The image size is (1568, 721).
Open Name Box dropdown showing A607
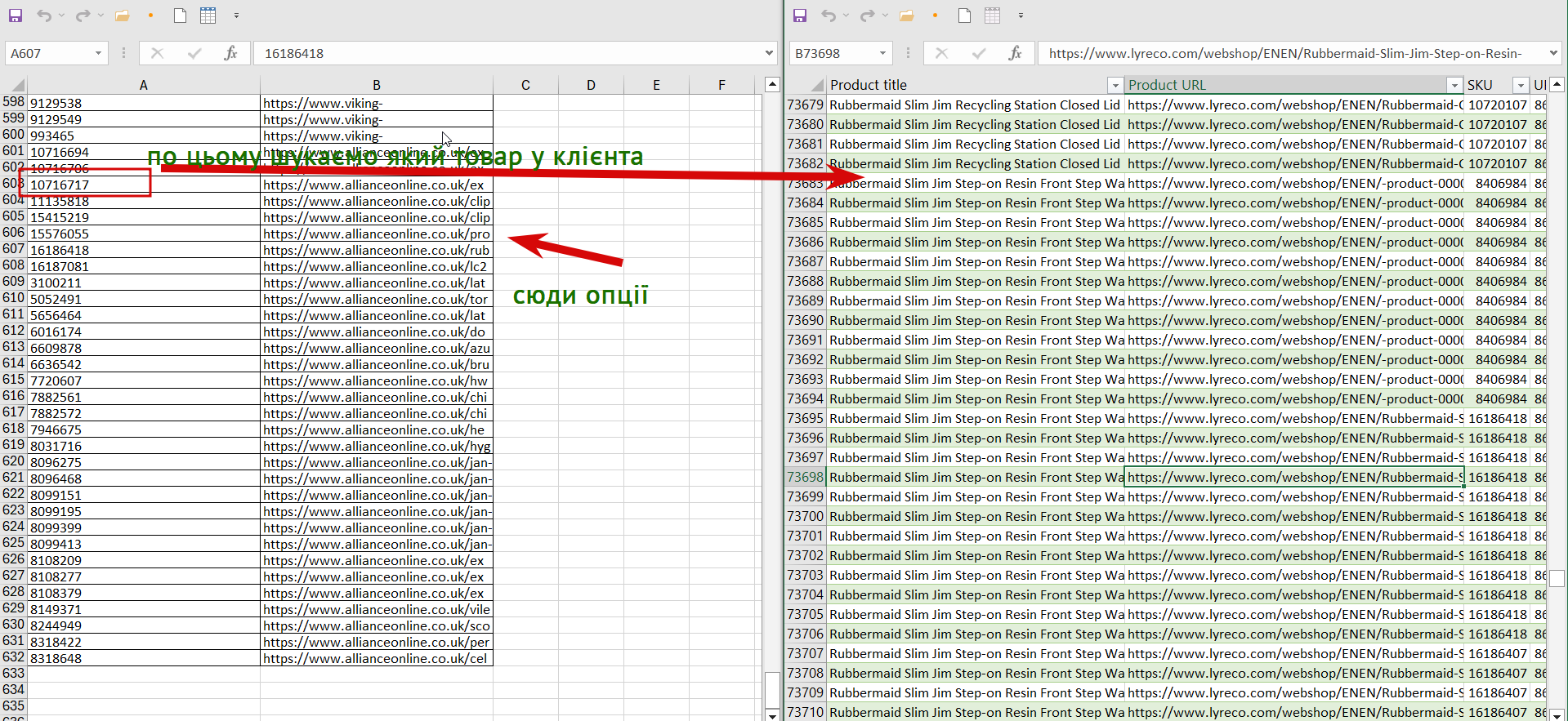(98, 53)
